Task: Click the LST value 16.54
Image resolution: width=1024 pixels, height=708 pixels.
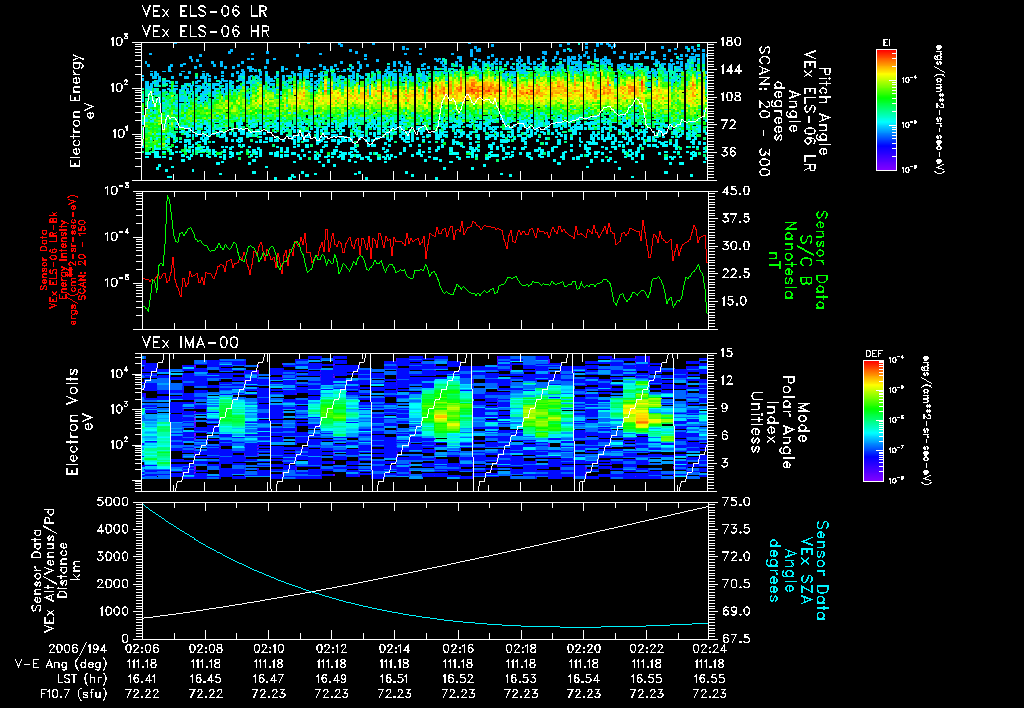Action: tap(584, 679)
